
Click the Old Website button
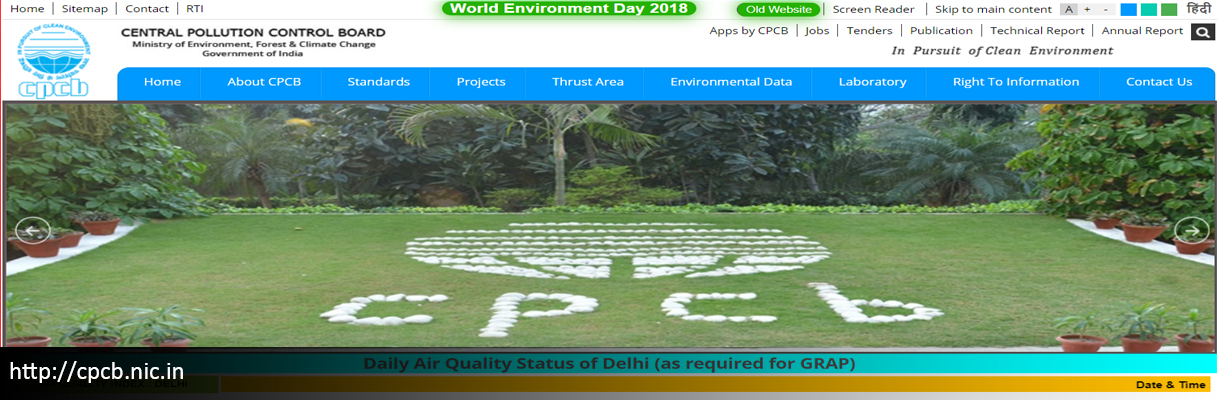tap(779, 9)
